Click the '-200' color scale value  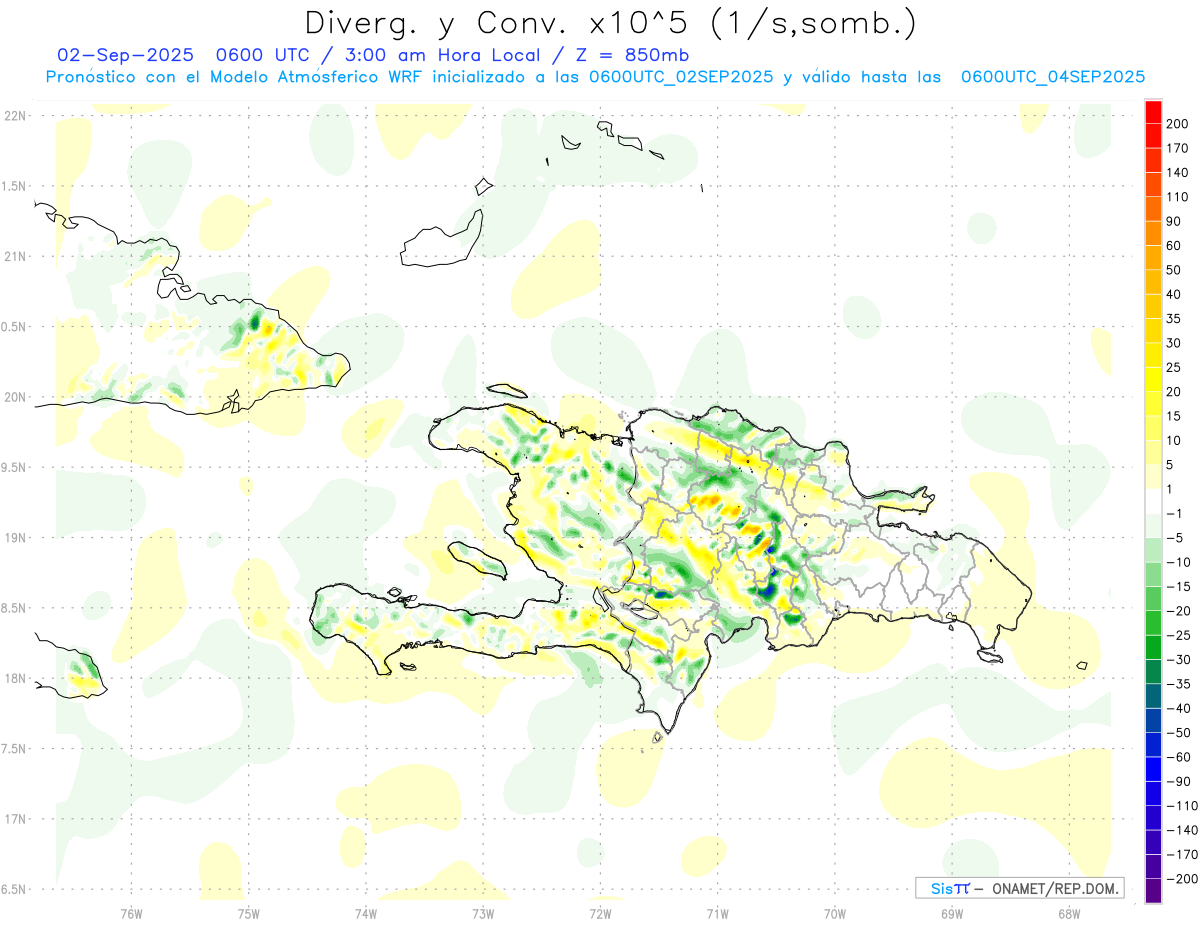tap(1181, 878)
